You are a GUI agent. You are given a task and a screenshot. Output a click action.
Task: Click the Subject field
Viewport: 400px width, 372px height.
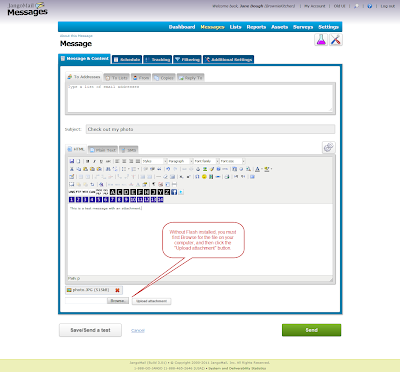[x=210, y=129]
